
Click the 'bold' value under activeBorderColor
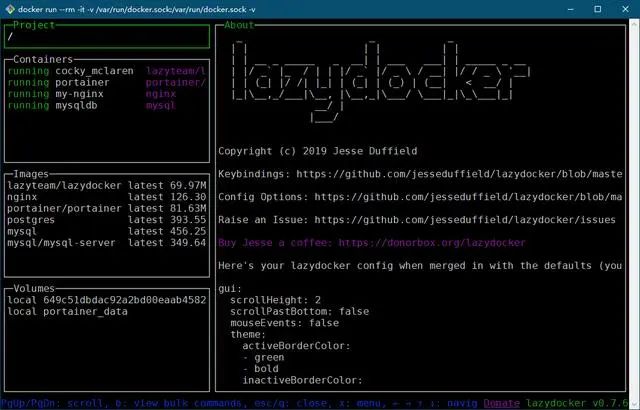(266, 368)
